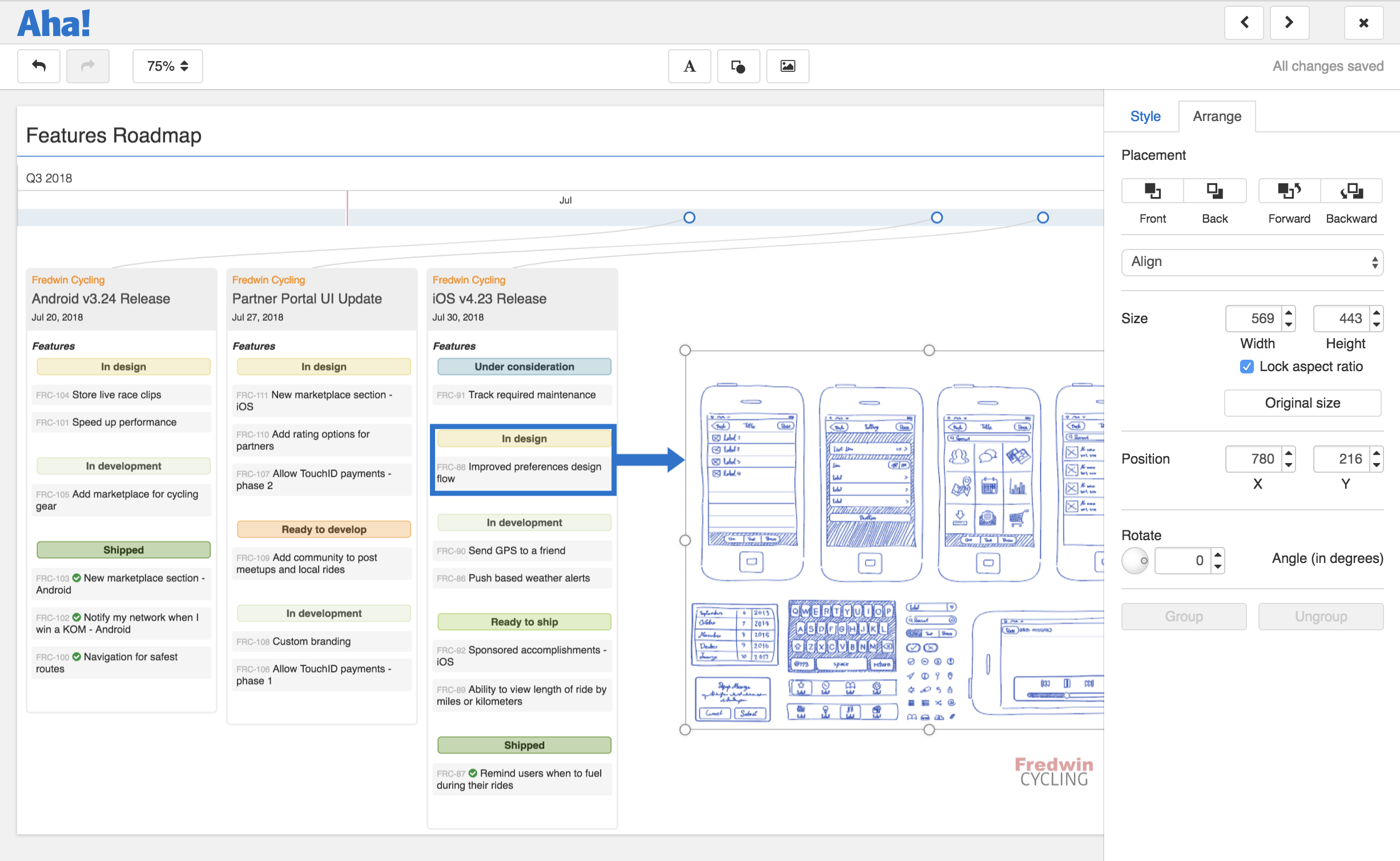The image size is (1400, 861).
Task: Send selected image to Back
Action: [x=1214, y=191]
